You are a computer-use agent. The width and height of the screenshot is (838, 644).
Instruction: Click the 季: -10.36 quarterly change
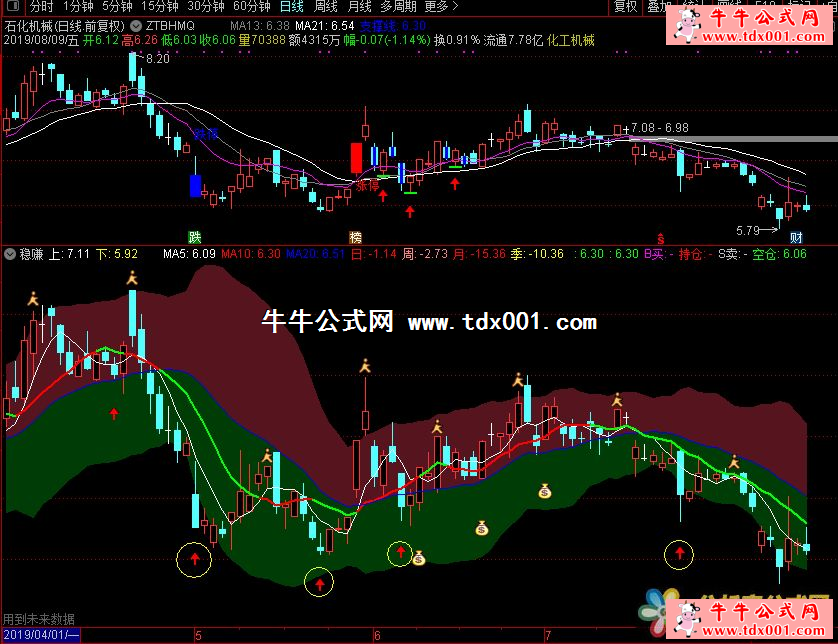pos(537,254)
